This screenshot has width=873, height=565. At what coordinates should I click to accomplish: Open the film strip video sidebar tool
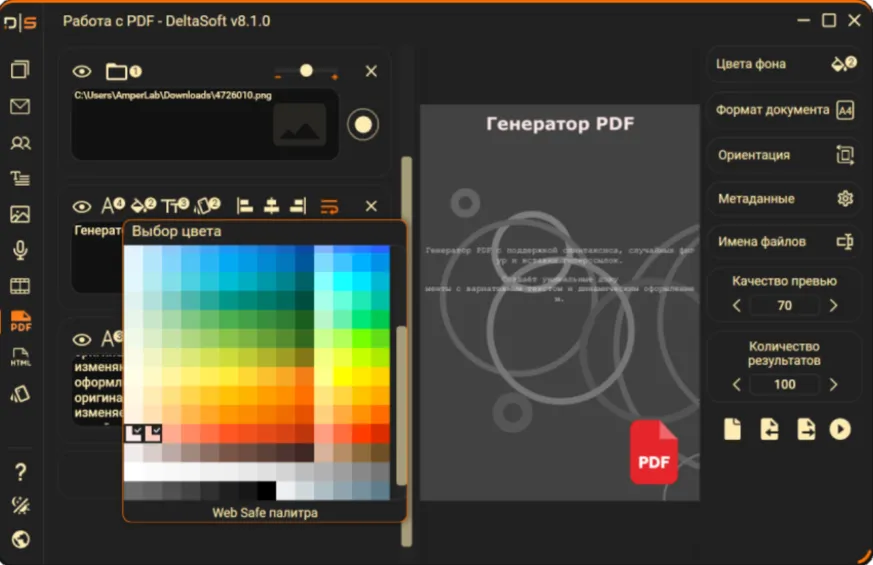click(20, 286)
